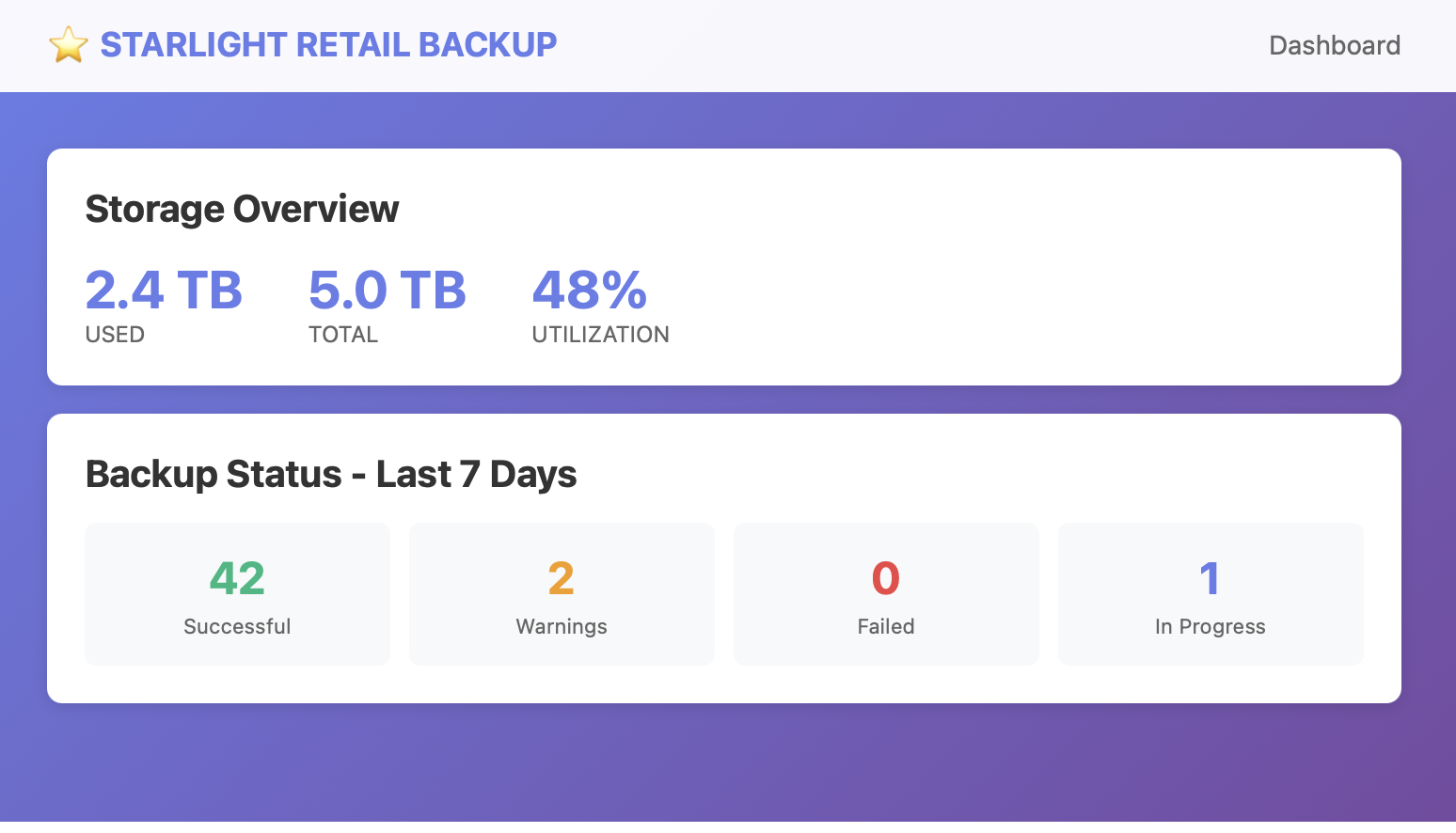Click the TOTAL label under storage
The height and width of the screenshot is (833, 1456).
point(343,335)
